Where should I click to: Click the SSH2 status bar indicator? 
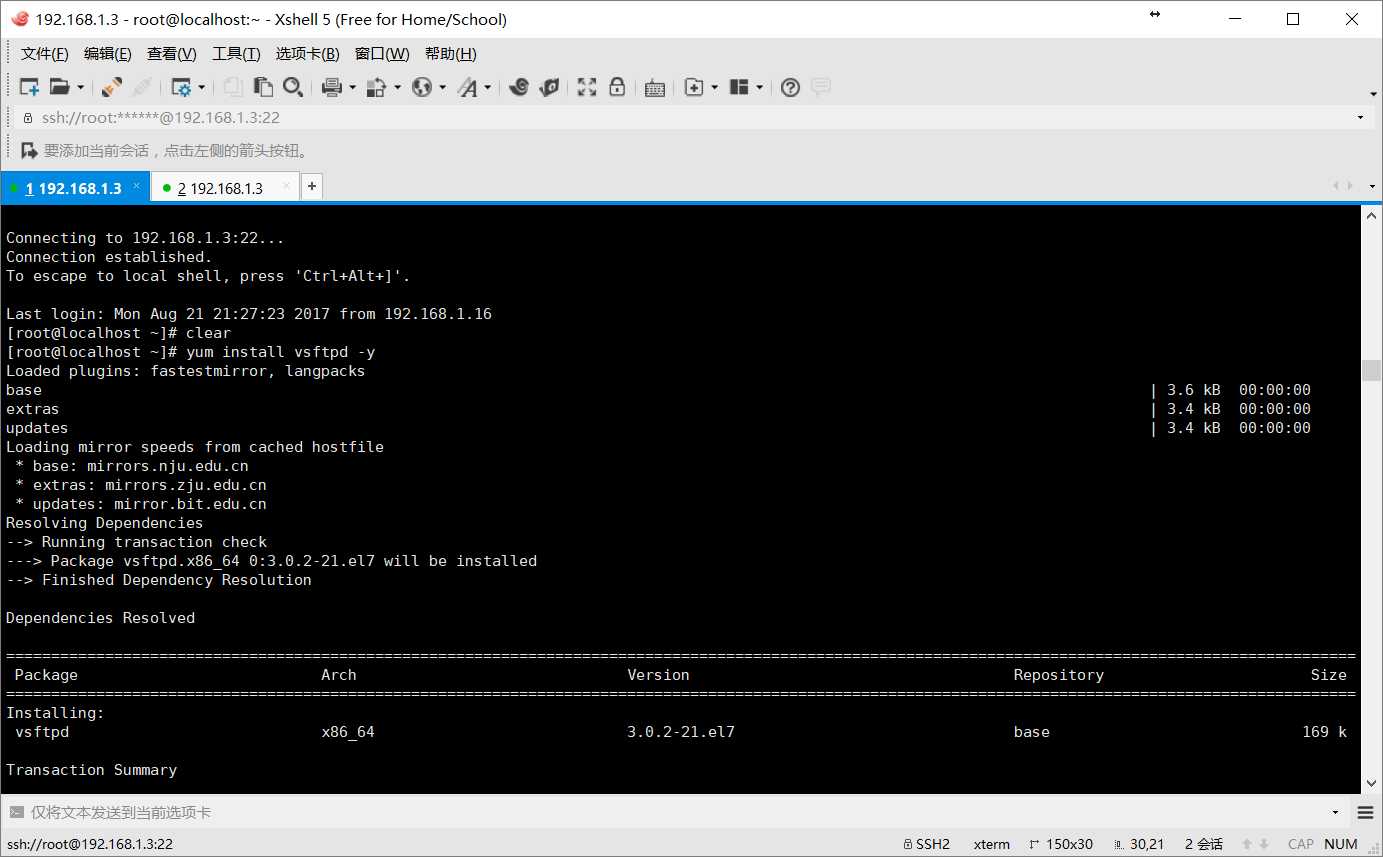click(926, 844)
